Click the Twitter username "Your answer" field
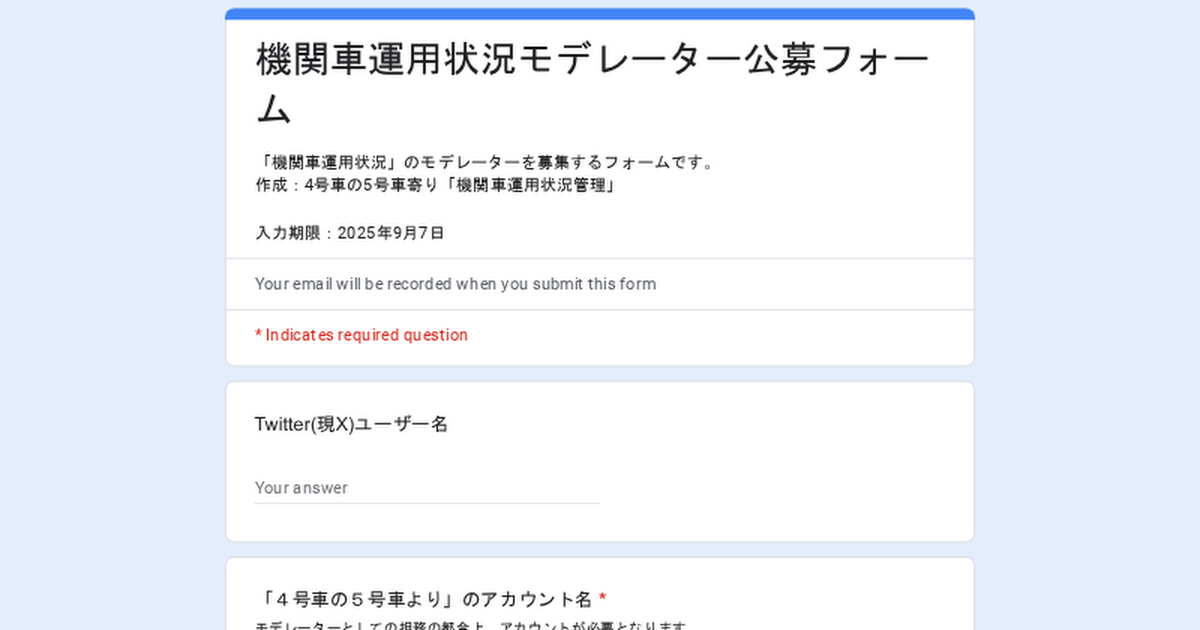Screen dimensions: 1200x630 [427, 488]
